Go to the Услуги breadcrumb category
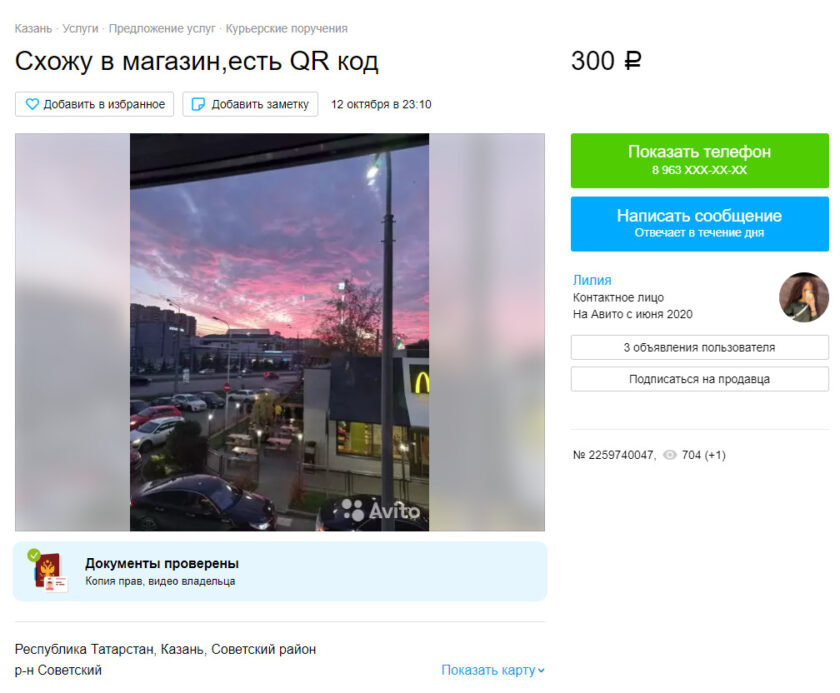840x693 pixels. pos(80,28)
